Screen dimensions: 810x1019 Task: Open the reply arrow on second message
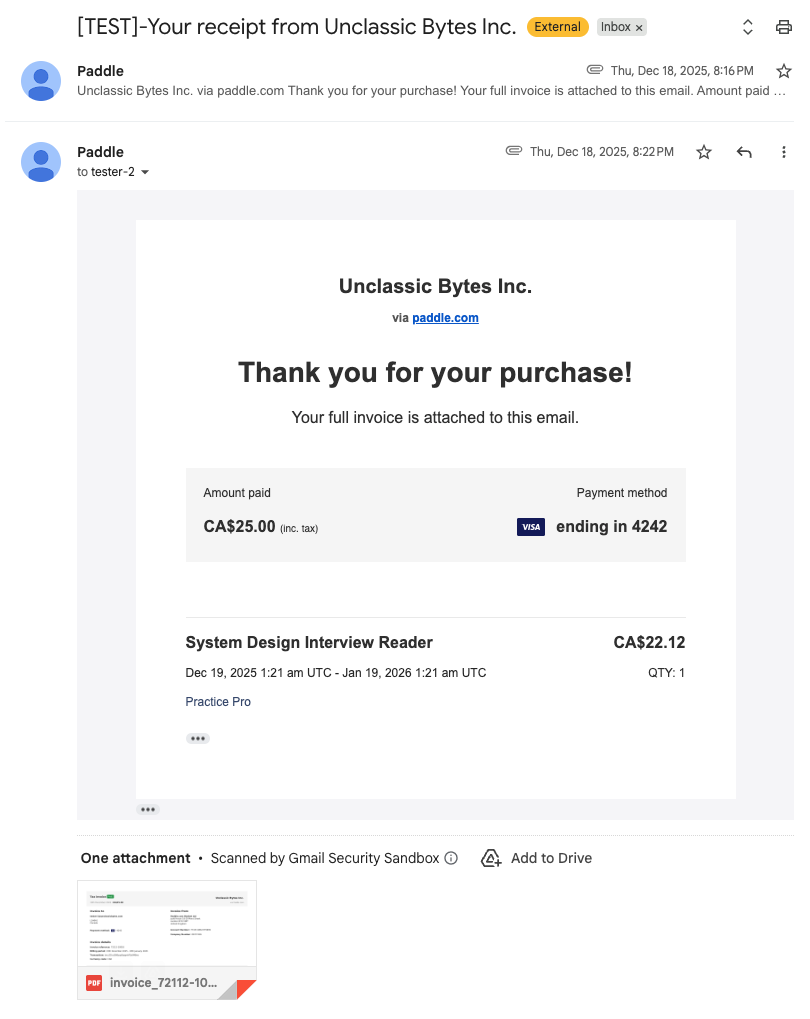[x=744, y=151]
